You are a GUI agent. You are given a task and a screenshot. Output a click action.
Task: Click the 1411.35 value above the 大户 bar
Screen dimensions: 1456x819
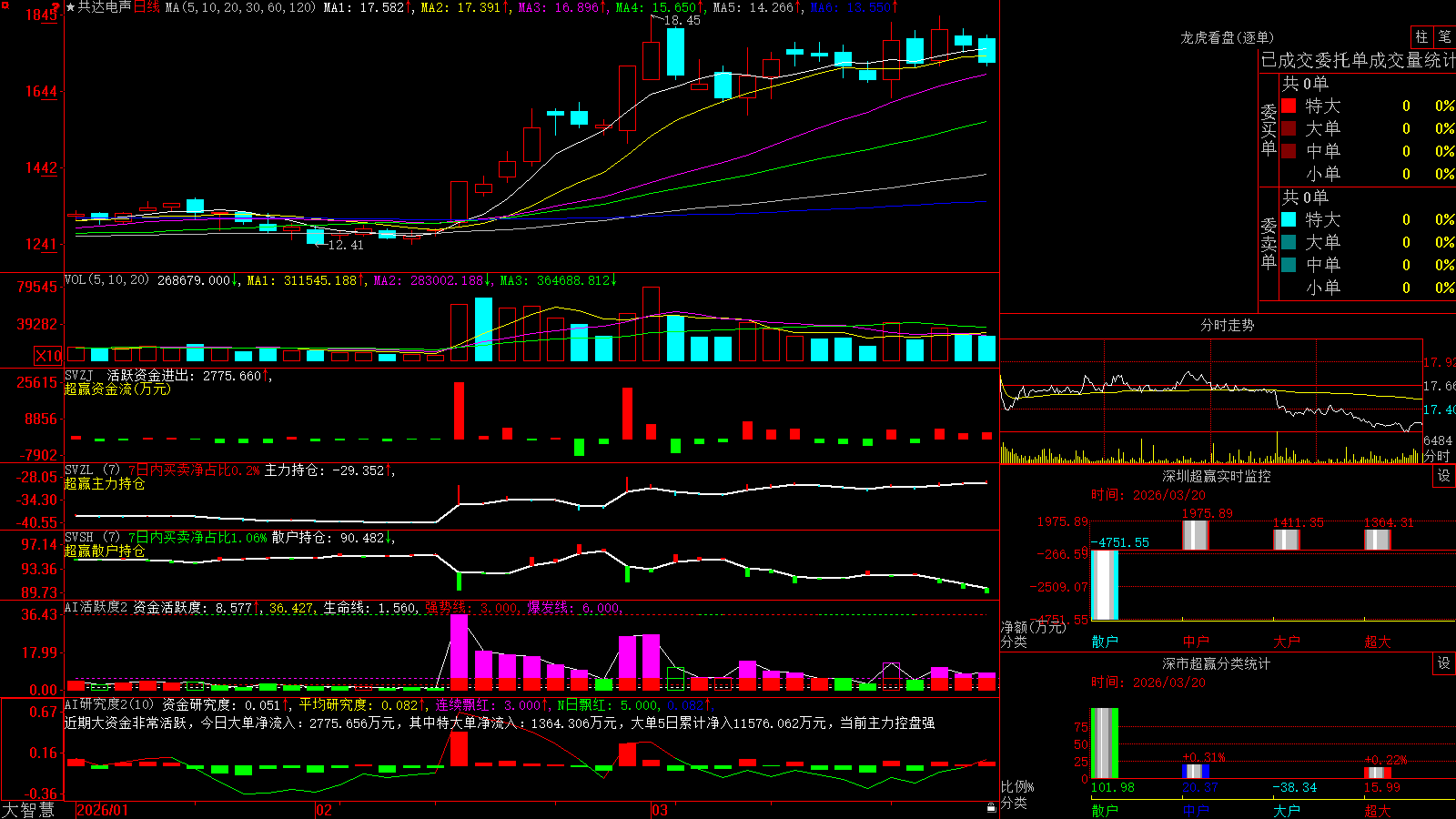tap(1299, 522)
